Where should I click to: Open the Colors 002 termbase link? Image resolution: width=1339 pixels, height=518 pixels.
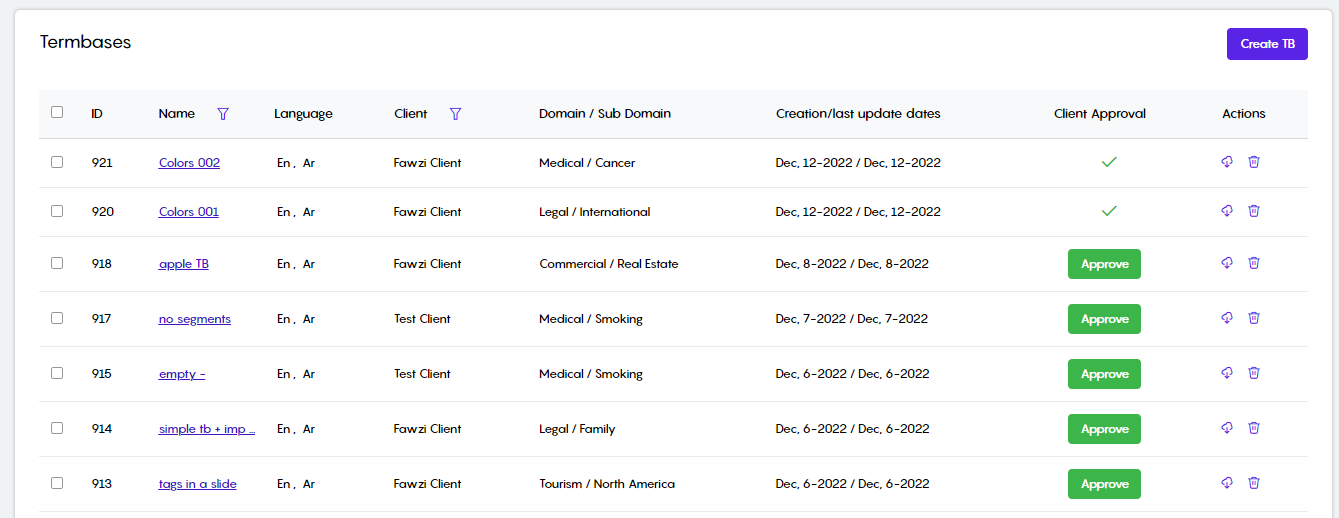click(189, 163)
